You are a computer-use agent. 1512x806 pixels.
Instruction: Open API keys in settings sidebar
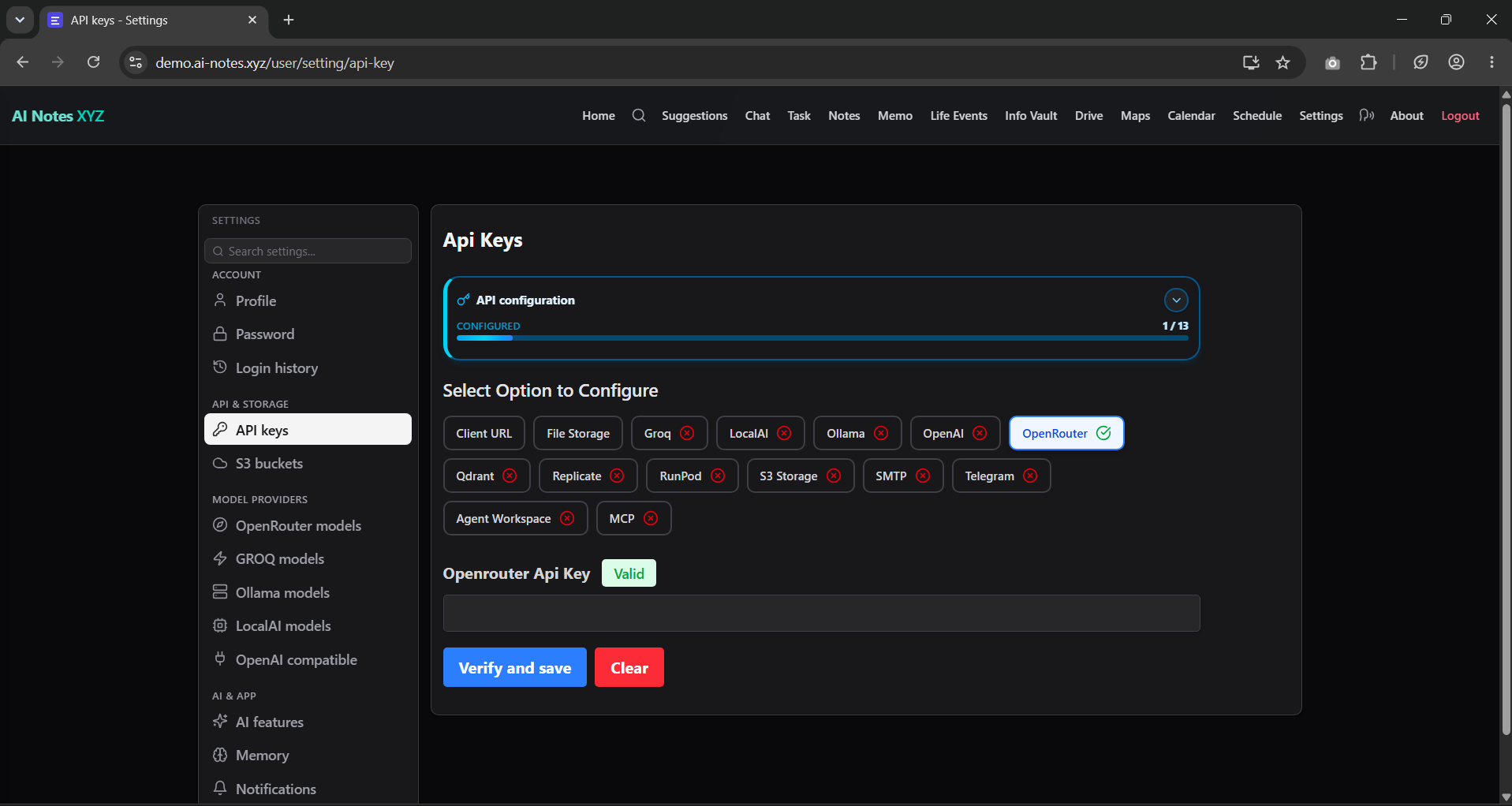[x=308, y=429]
